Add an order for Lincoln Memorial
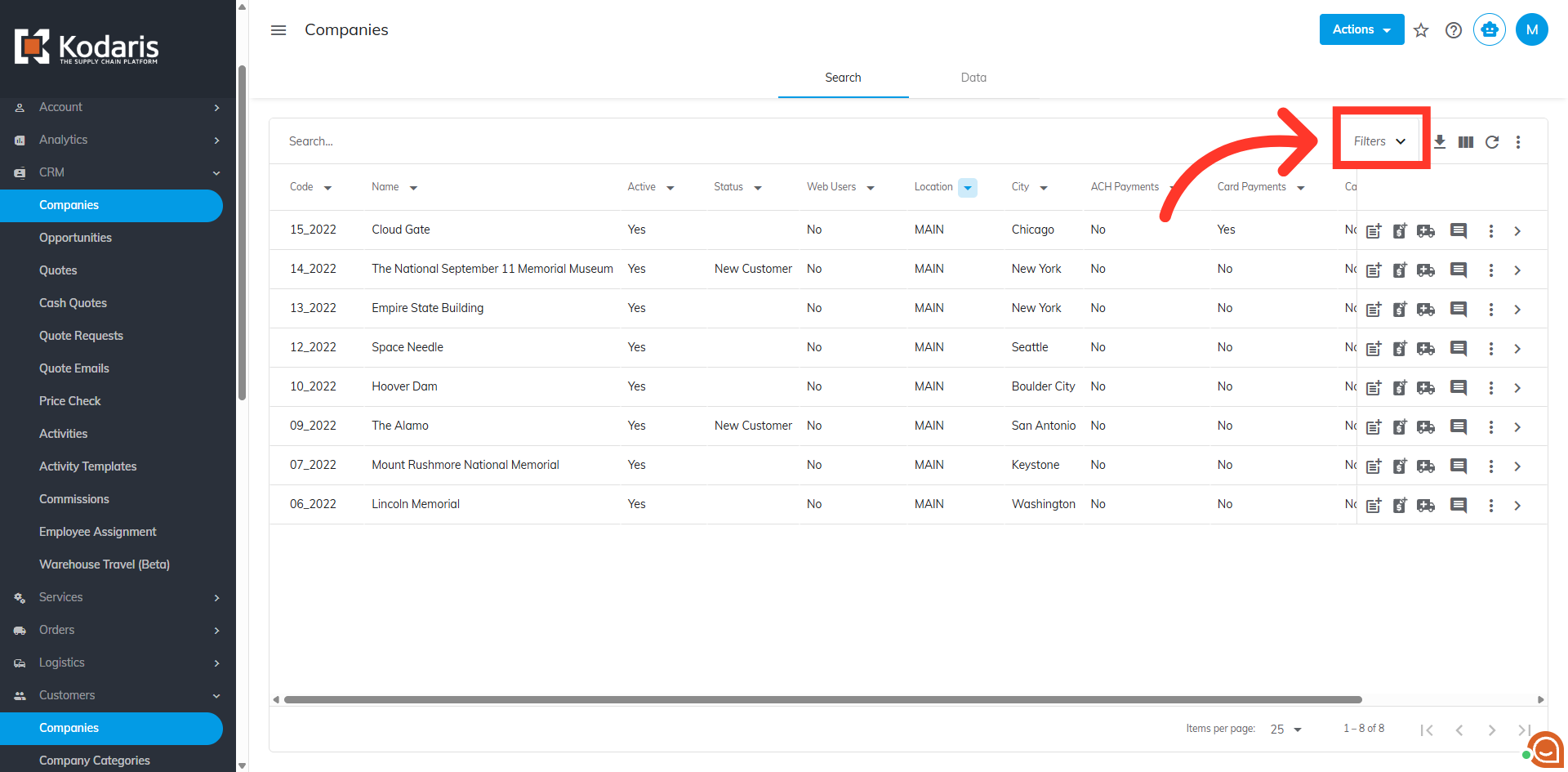Screen dimensions: 1568x772 tap(1426, 506)
